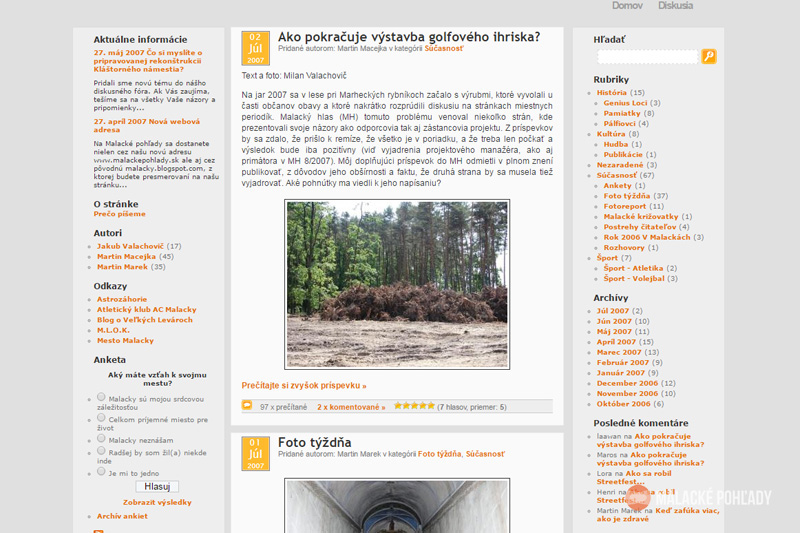Open the Domov menu item
Image resolution: width=800 pixels, height=533 pixels.
tap(627, 6)
